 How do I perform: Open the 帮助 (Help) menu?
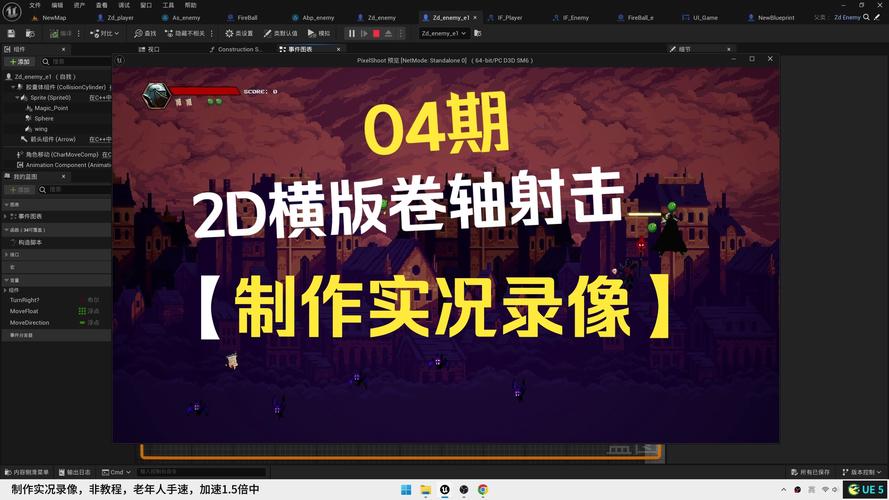tap(190, 5)
